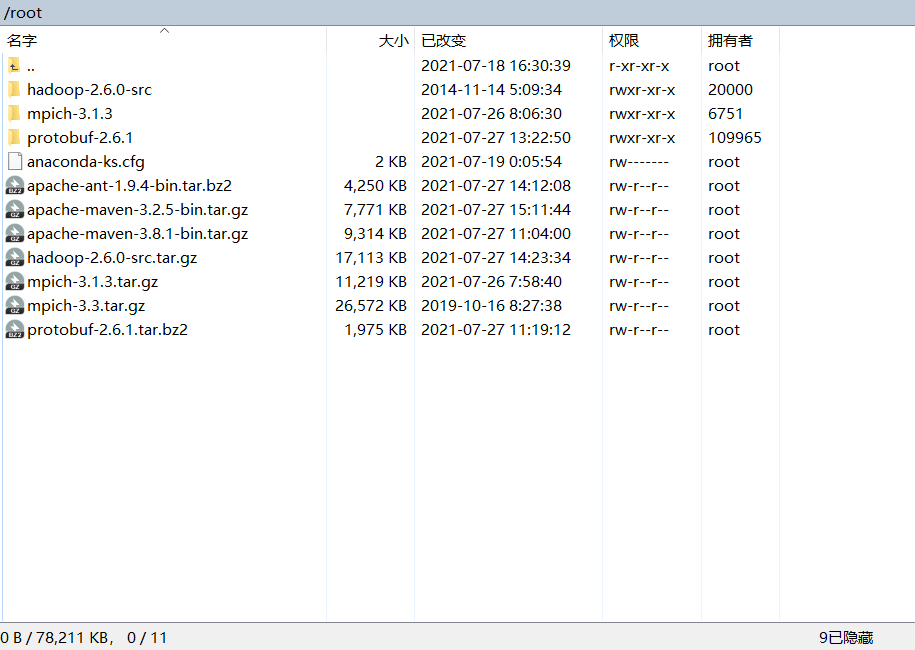The width and height of the screenshot is (915, 650).
Task: Click the protobuf-2.6.1.tar.bz2 archive icon
Action: pyautogui.click(x=15, y=329)
